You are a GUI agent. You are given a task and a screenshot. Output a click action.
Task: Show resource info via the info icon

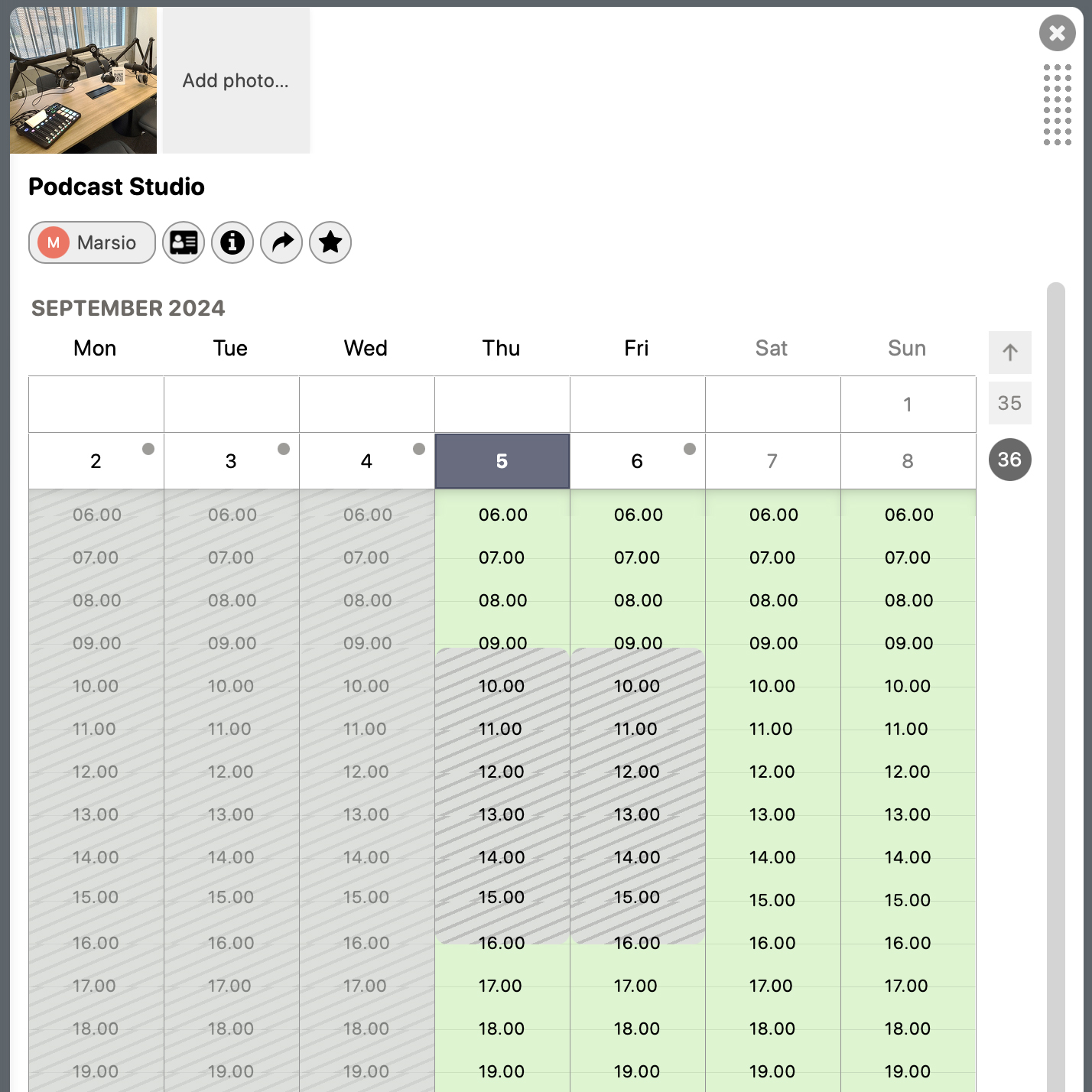click(x=232, y=242)
